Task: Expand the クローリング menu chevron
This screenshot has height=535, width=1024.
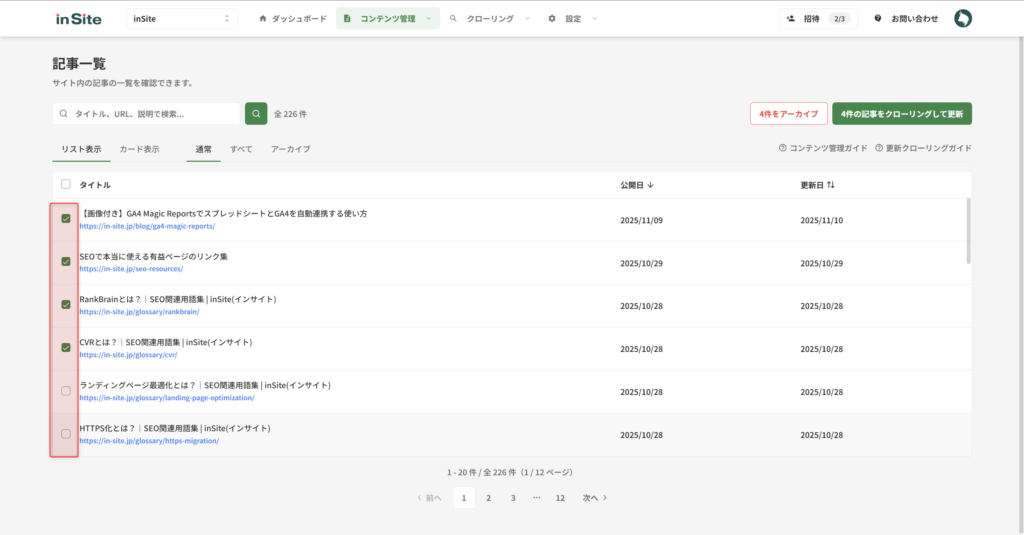Action: click(527, 19)
